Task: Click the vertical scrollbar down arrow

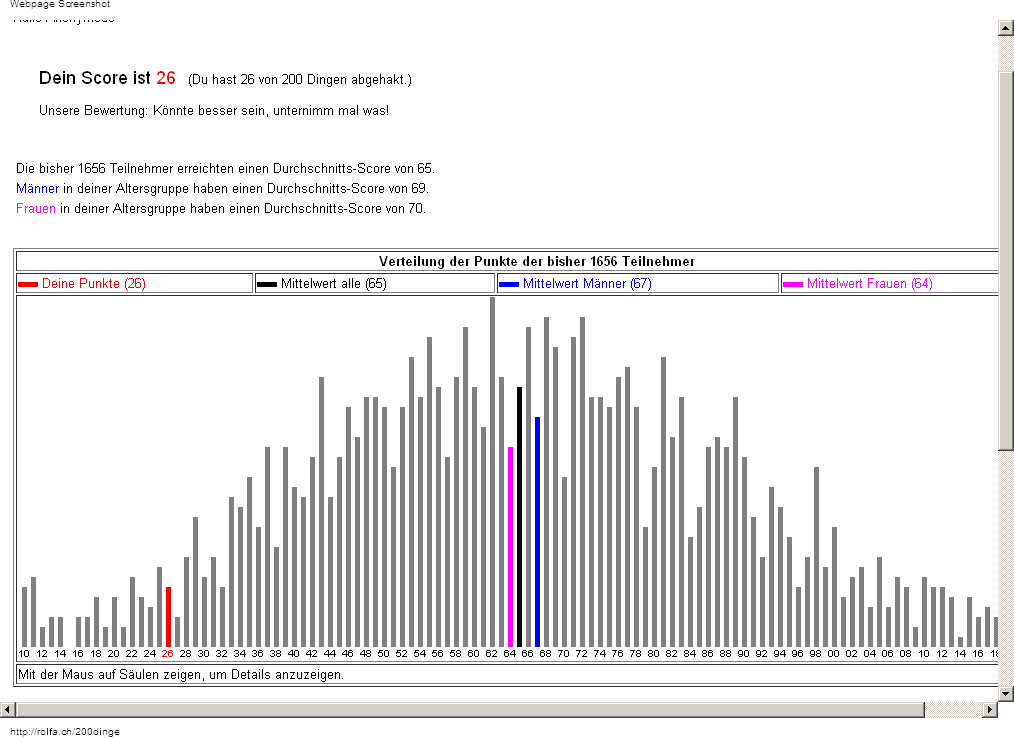Action: pyautogui.click(x=1006, y=693)
